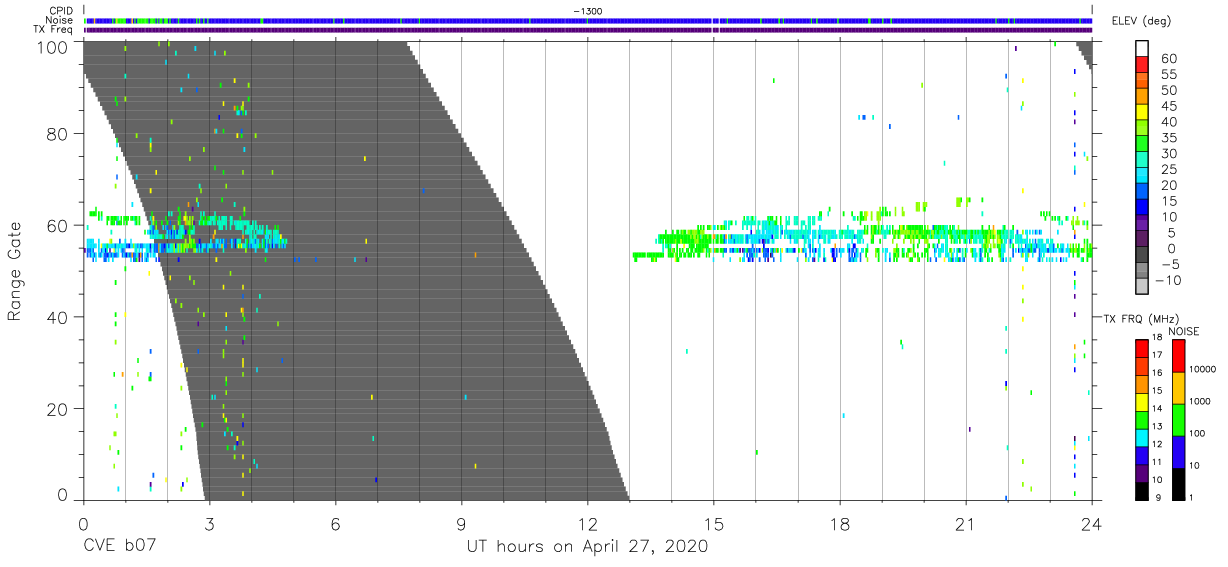This screenshot has height=567, width=1228.
Task: Click the -1300 CPID value
Action: [588, 11]
